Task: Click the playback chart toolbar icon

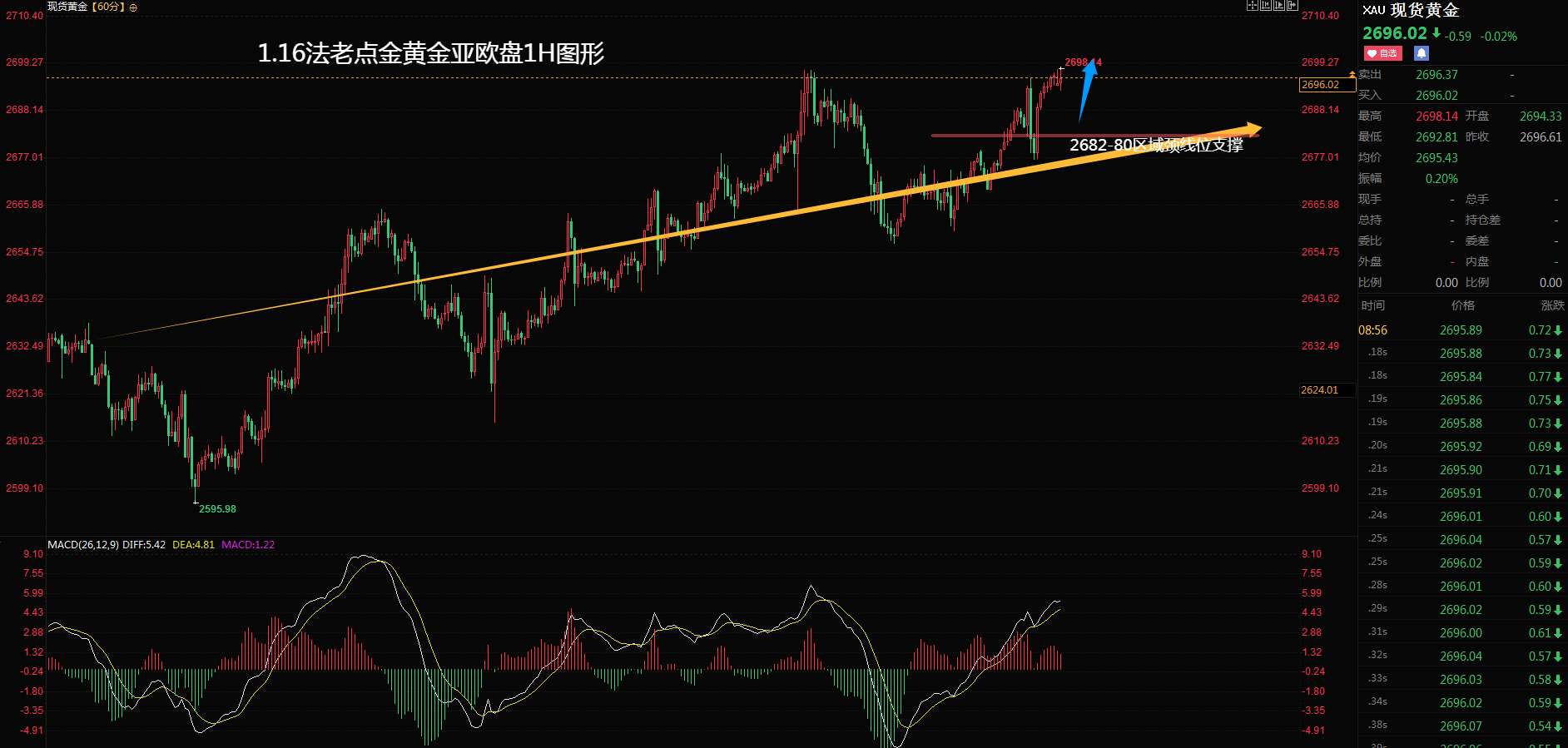Action: [x=1279, y=5]
